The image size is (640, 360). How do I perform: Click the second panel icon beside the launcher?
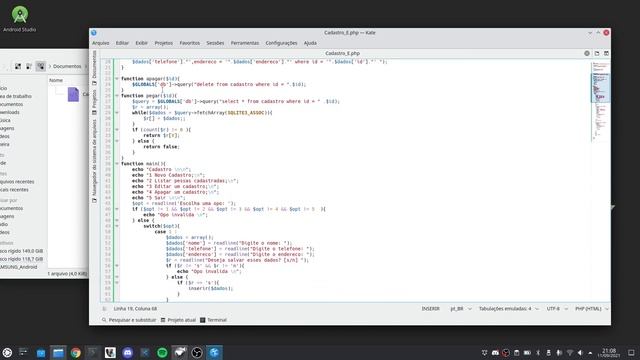23,352
